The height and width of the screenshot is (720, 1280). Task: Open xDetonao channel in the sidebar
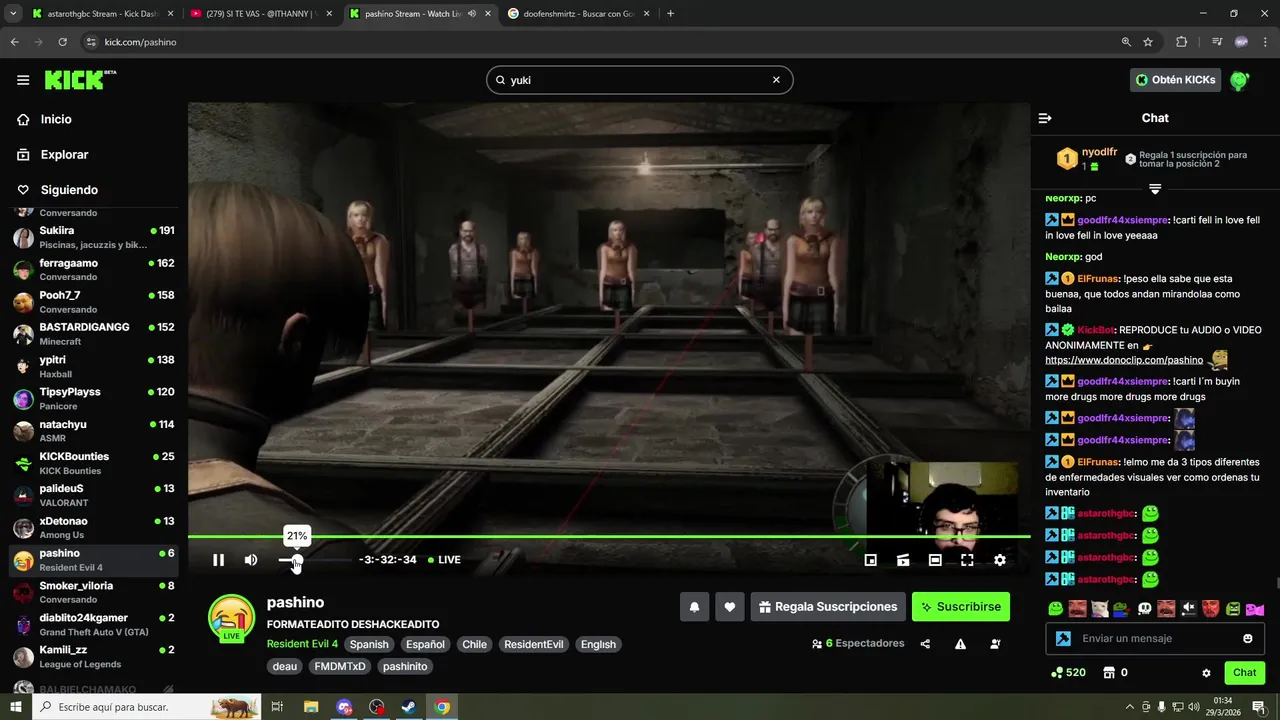[94, 527]
